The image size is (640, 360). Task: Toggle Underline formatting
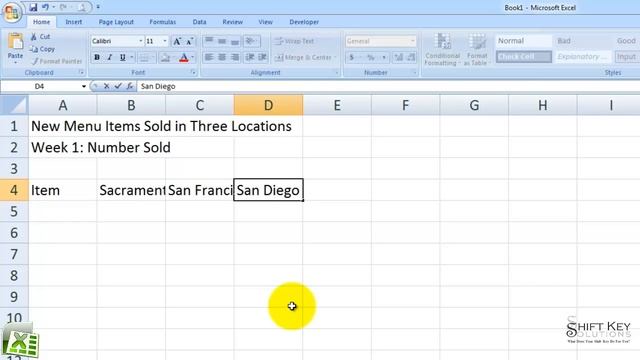point(122,58)
